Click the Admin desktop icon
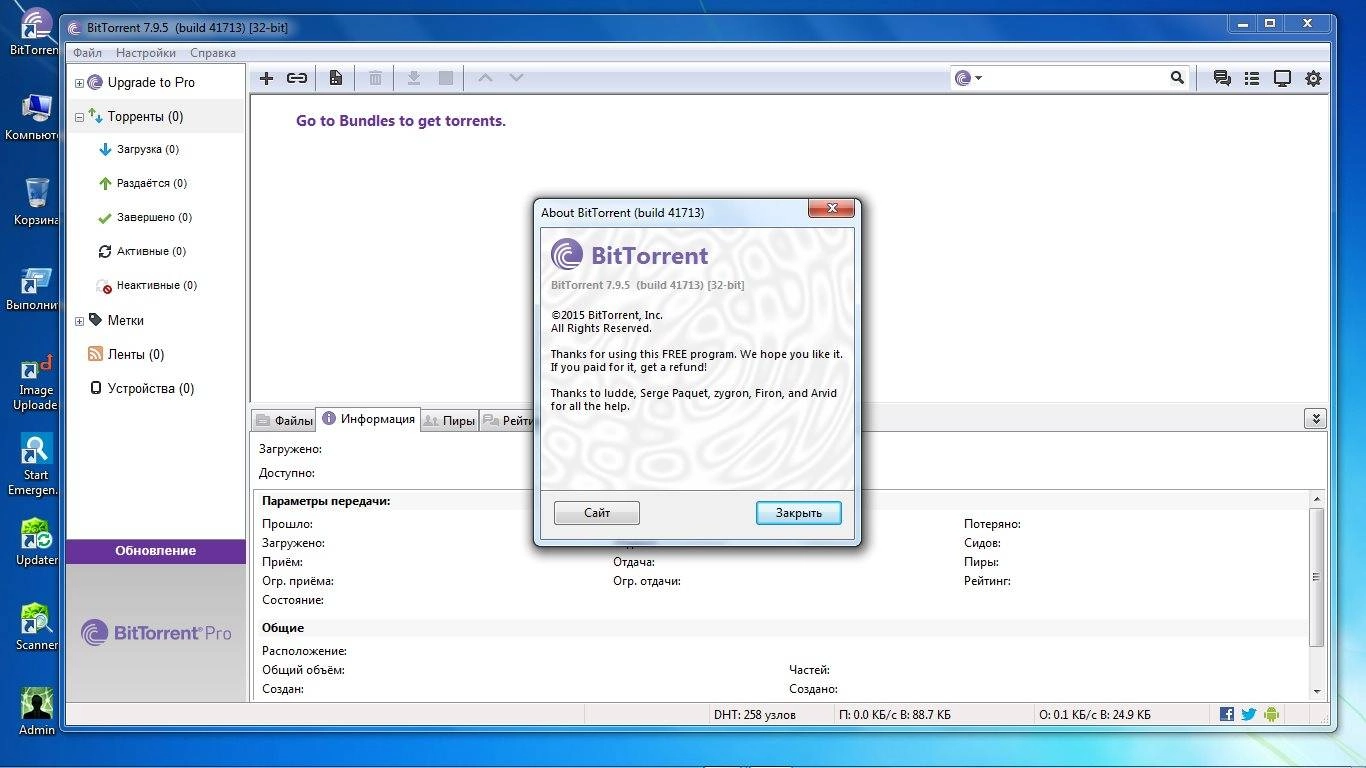1366x768 pixels. click(37, 711)
